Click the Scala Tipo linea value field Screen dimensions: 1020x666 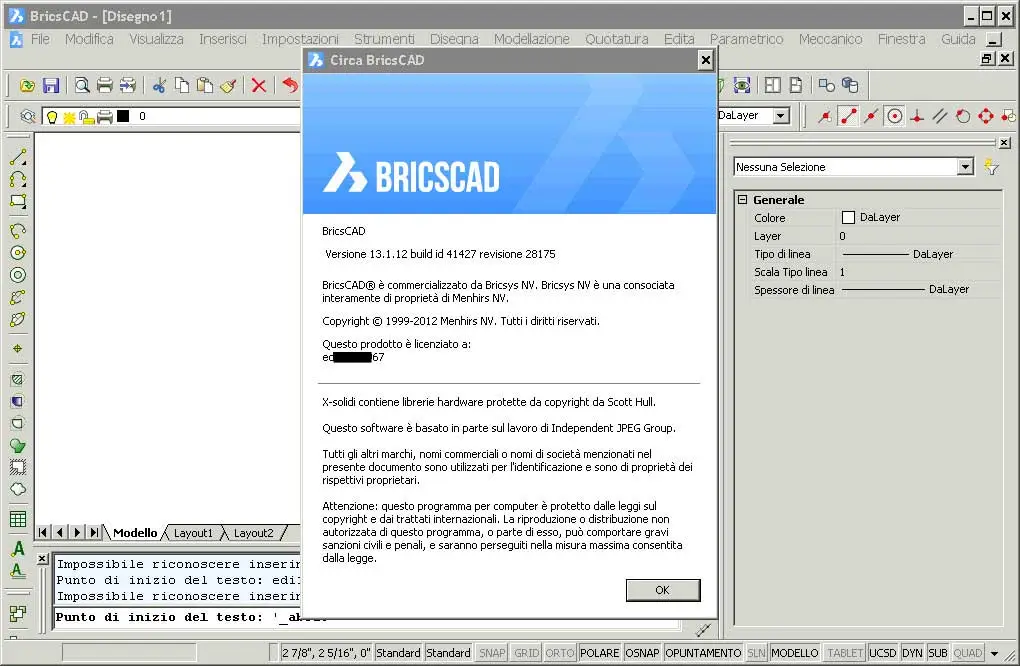point(919,272)
